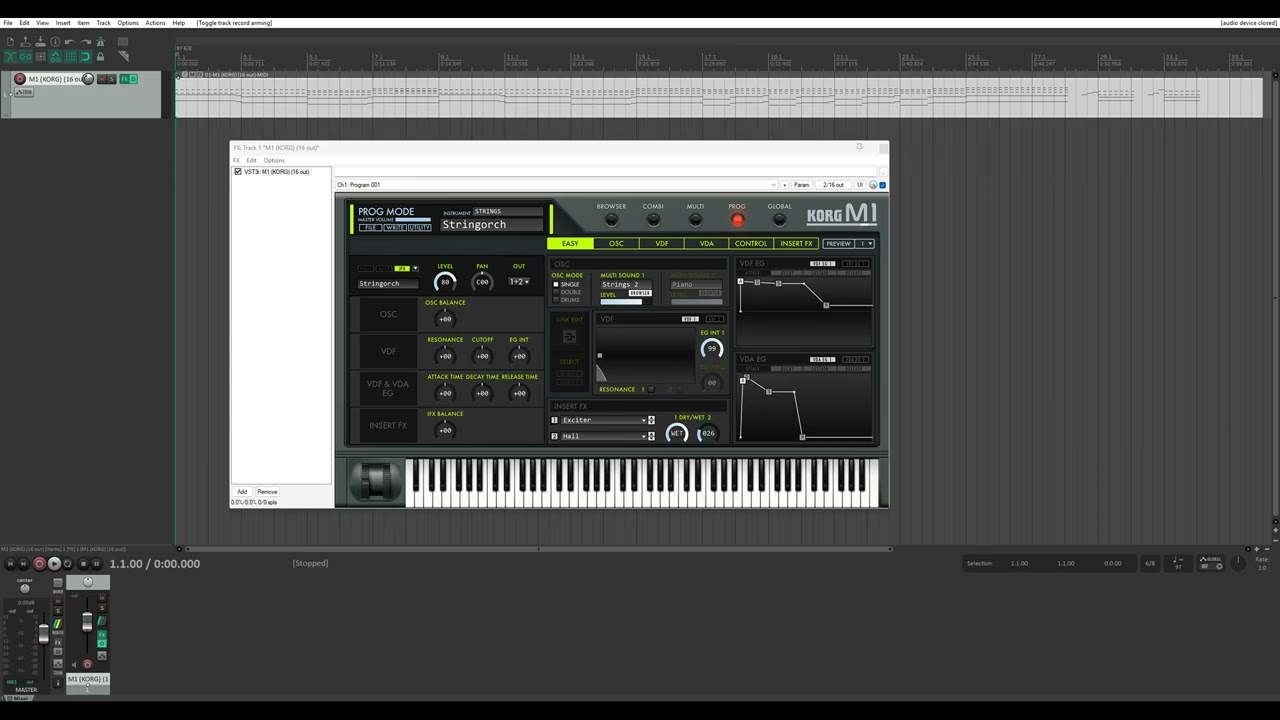The width and height of the screenshot is (1280, 720).
Task: Open the Exciter insert effect dropdown
Action: click(x=603, y=420)
